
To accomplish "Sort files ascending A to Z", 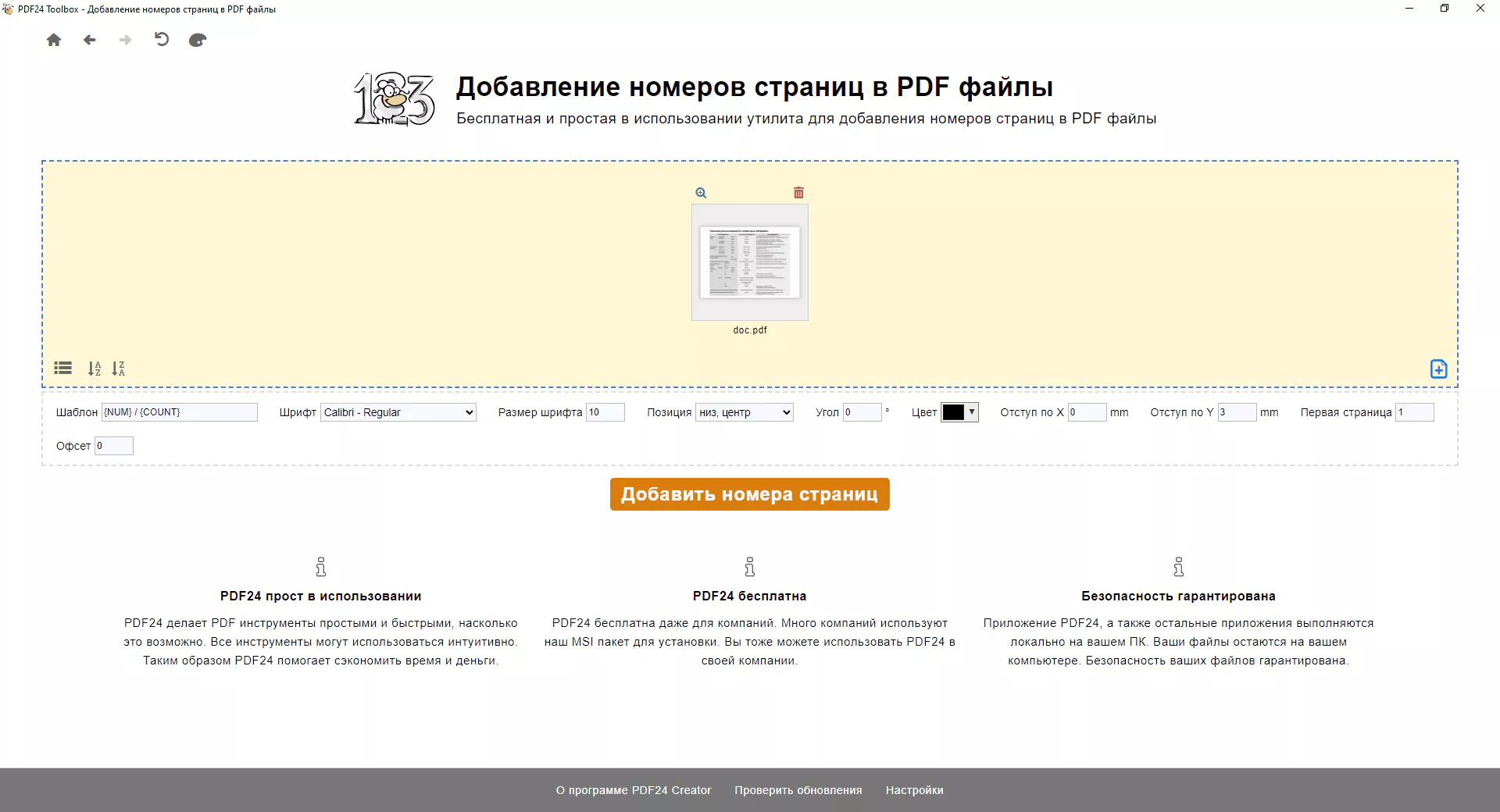I will (95, 369).
